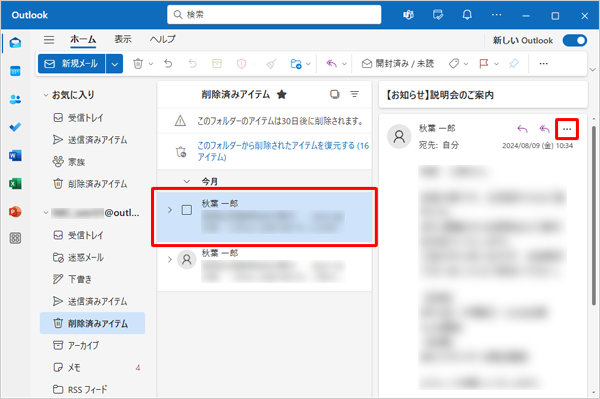
Task: Click the favorite star next to folder title
Action: click(282, 94)
